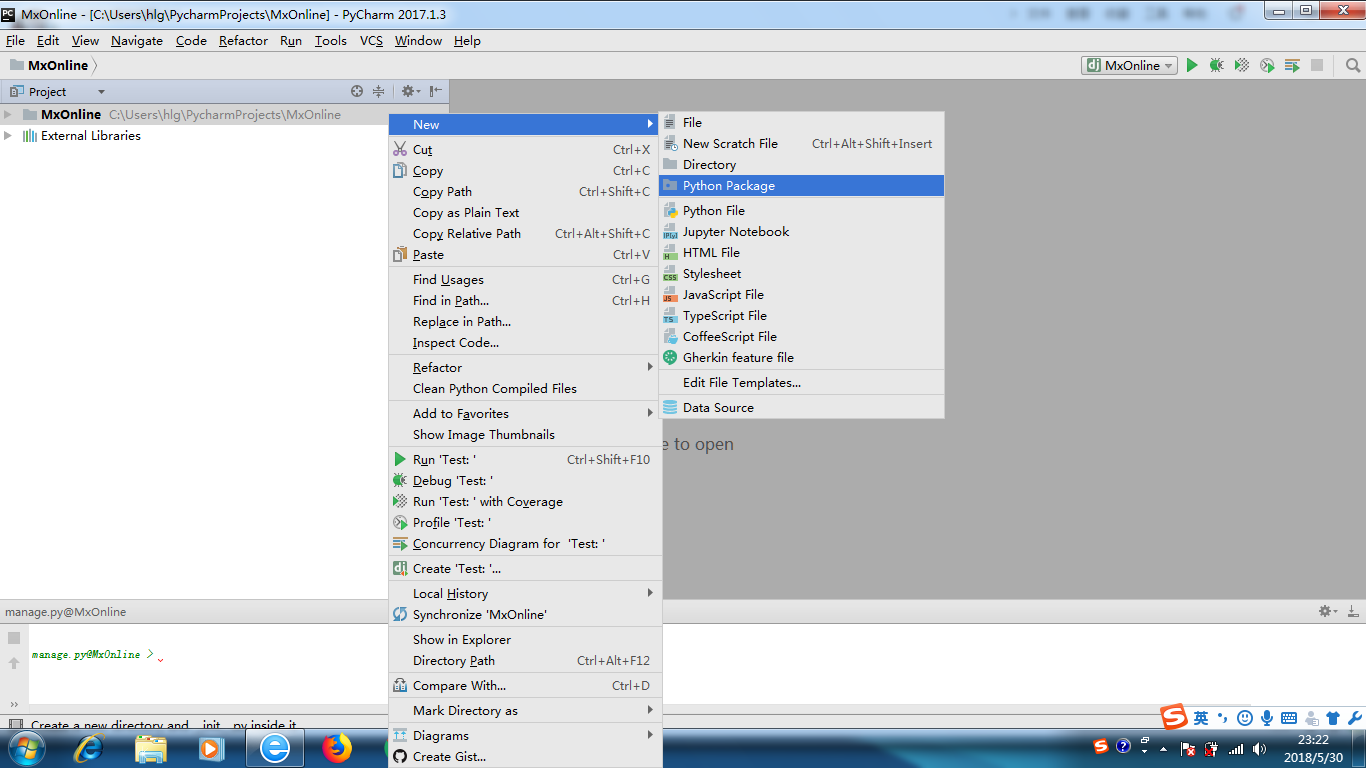This screenshot has height=768, width=1366.
Task: Open Edit File Templates entry
Action: pyautogui.click(x=801, y=382)
